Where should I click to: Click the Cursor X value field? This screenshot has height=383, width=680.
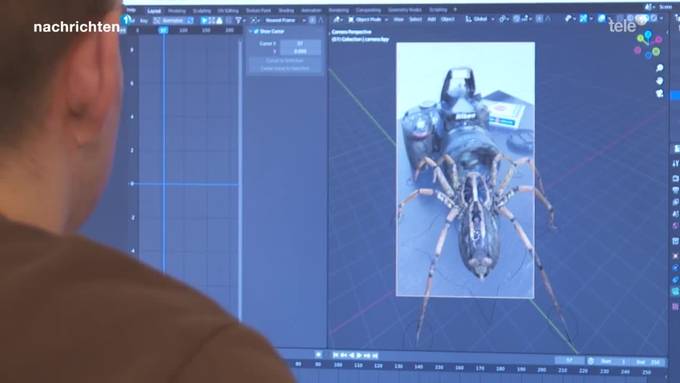point(300,43)
